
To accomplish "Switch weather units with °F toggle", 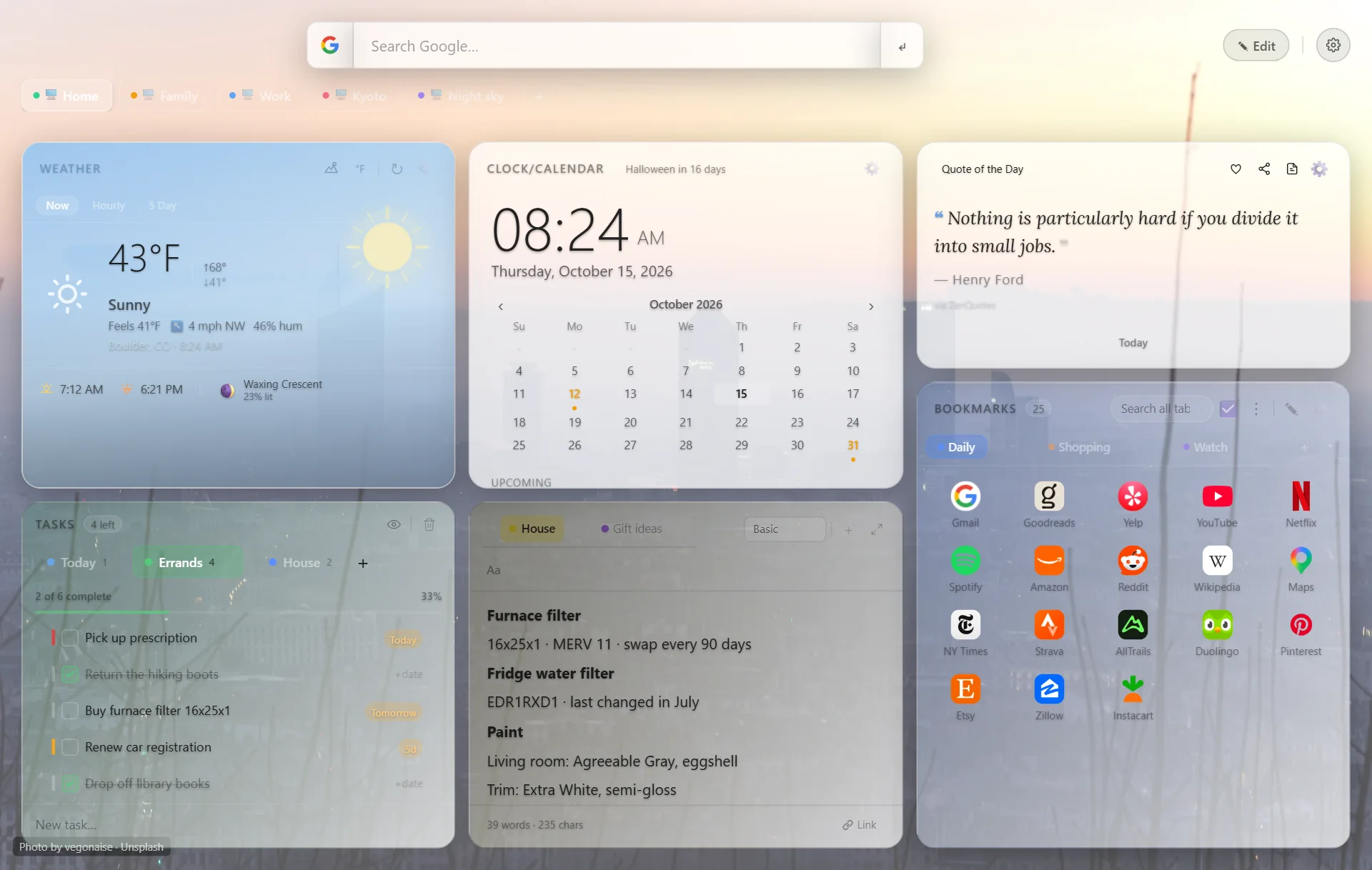I will click(360, 169).
